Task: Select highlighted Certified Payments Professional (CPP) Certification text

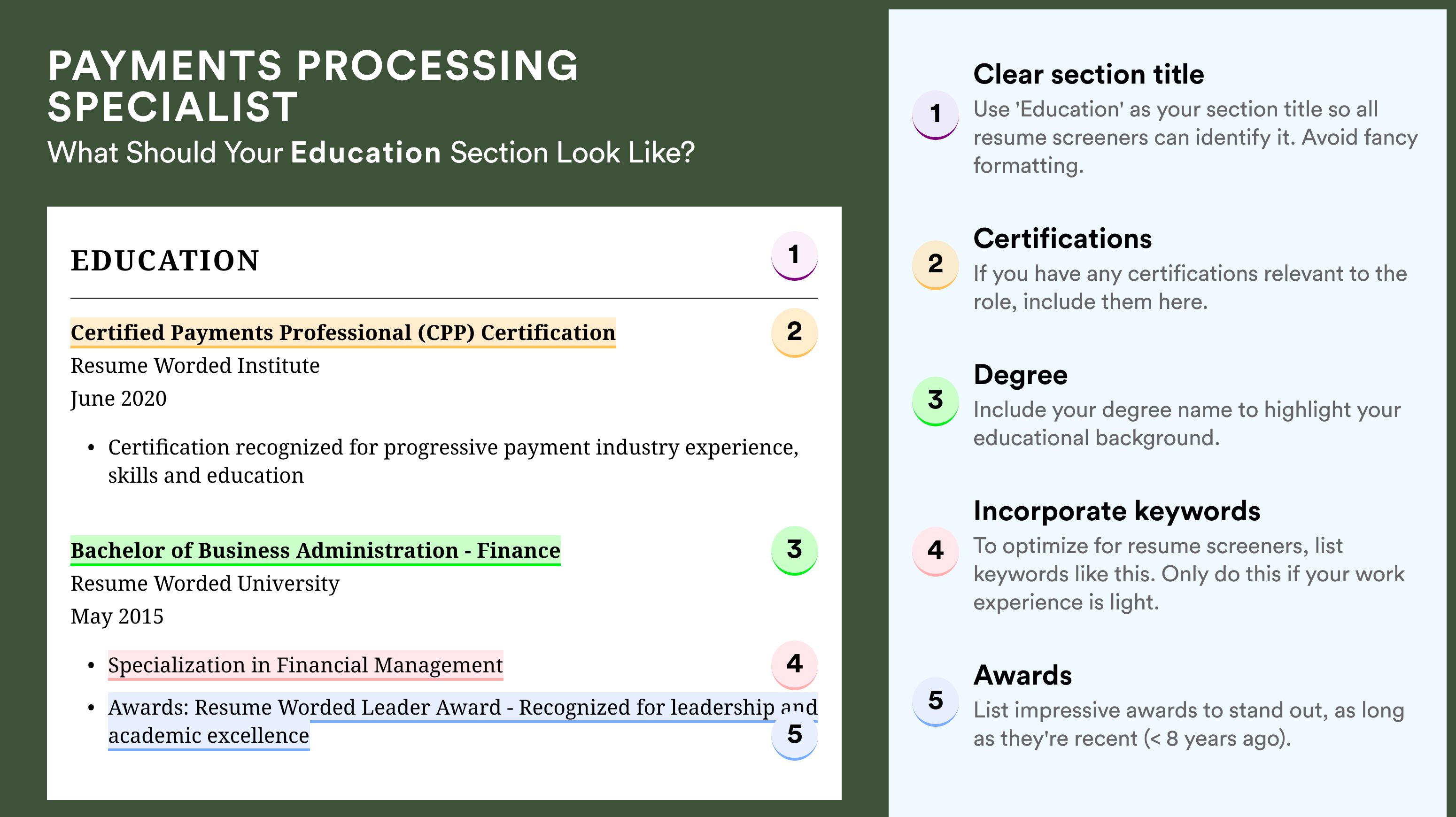Action: click(343, 333)
